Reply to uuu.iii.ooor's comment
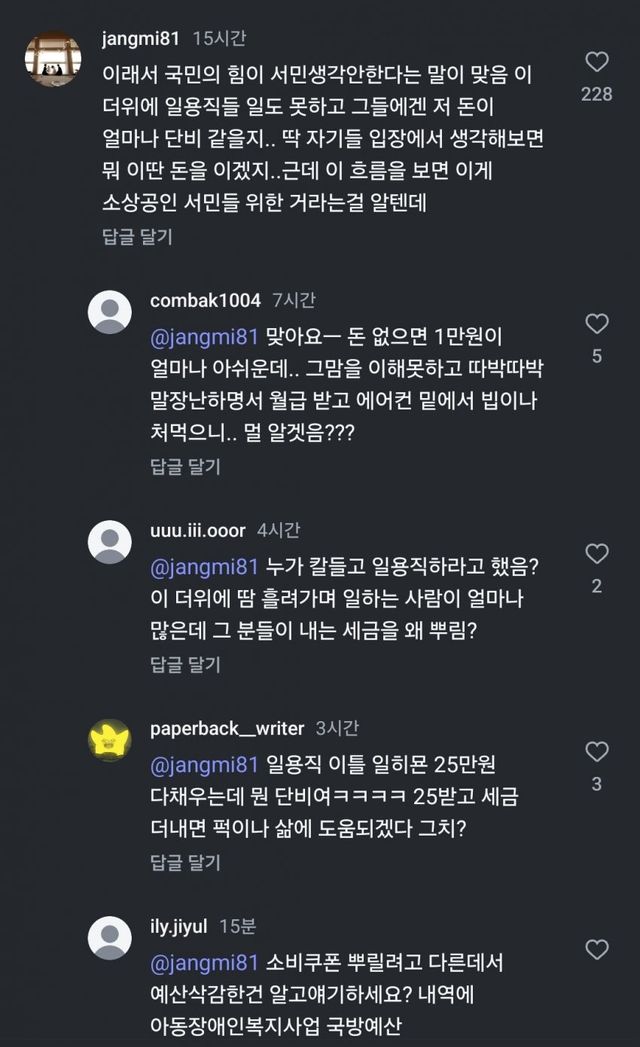 tap(185, 664)
